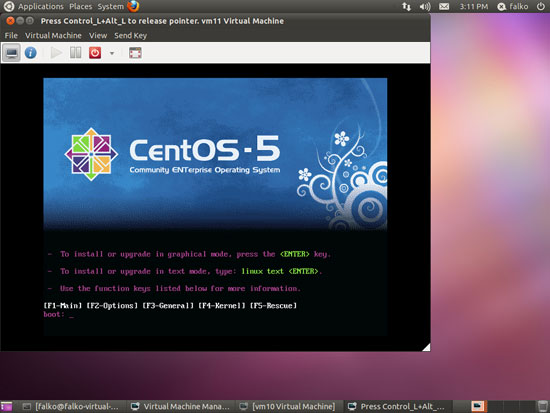Open the Send Key menu
550x413 pixels.
click(130, 35)
